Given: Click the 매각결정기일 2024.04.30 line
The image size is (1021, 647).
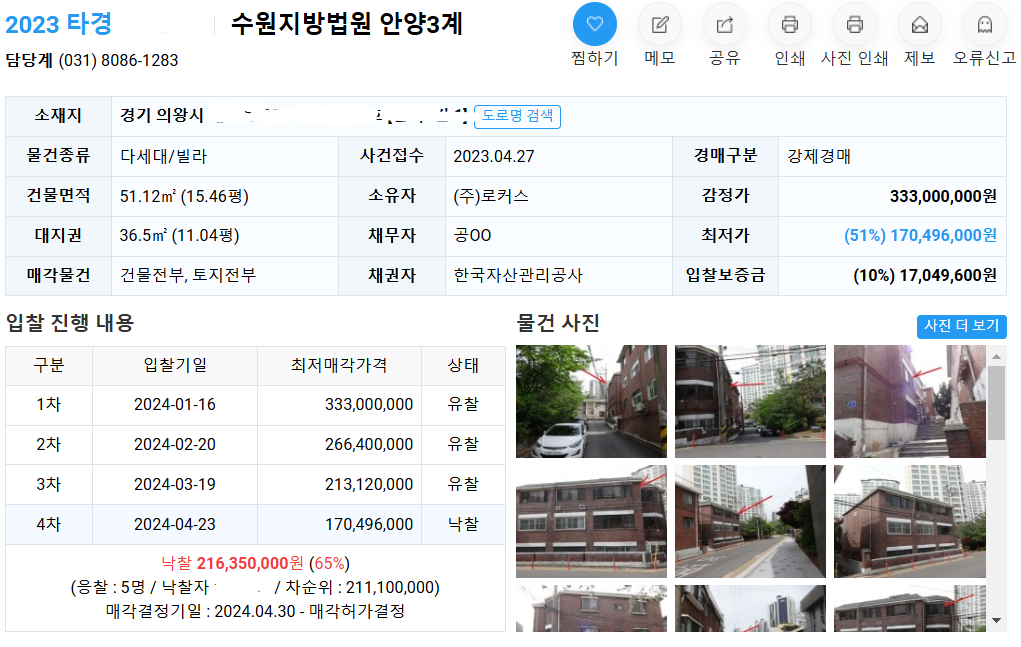Looking at the screenshot, I should click(255, 611).
